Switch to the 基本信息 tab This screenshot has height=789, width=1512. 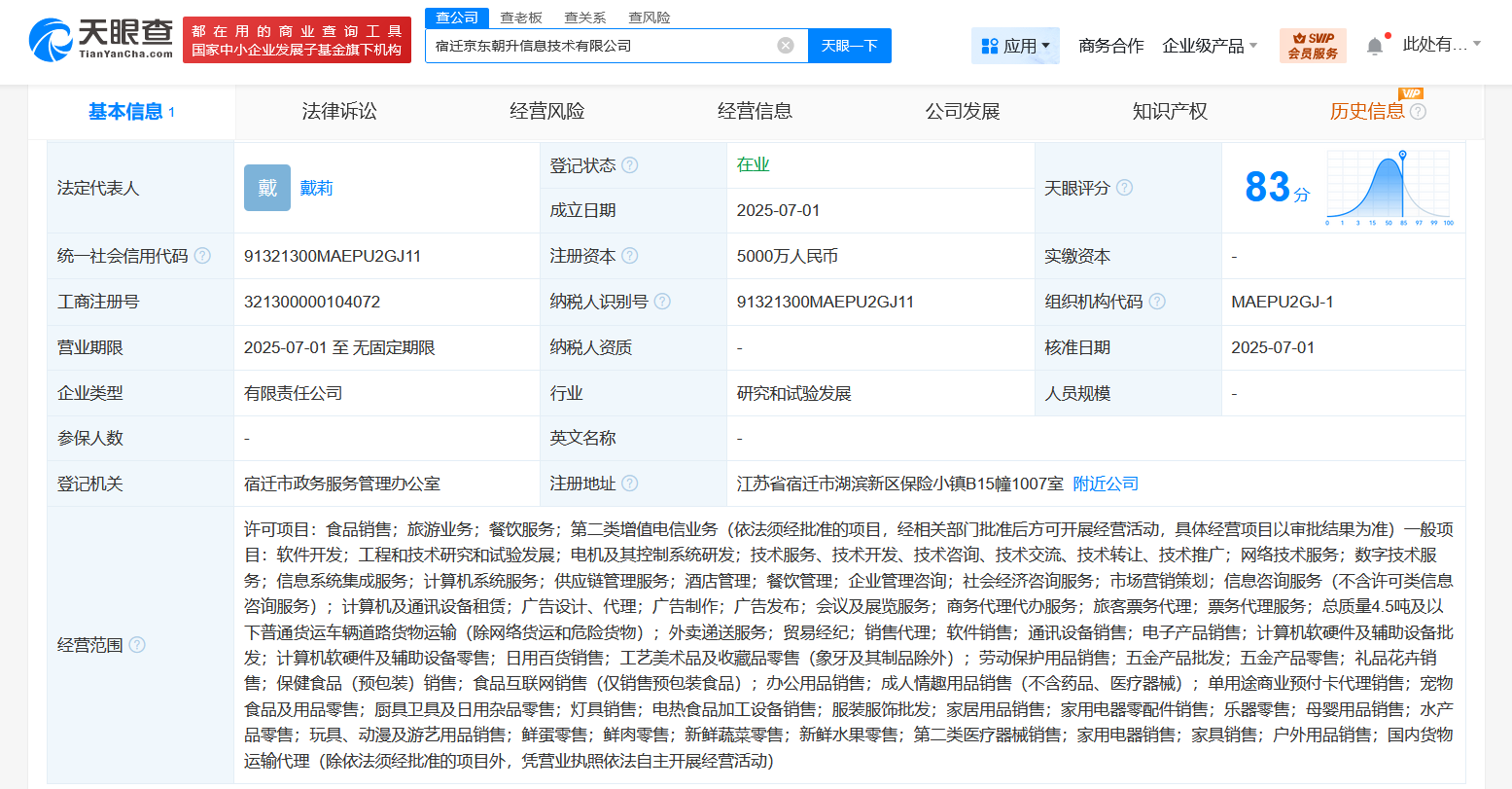click(x=131, y=112)
